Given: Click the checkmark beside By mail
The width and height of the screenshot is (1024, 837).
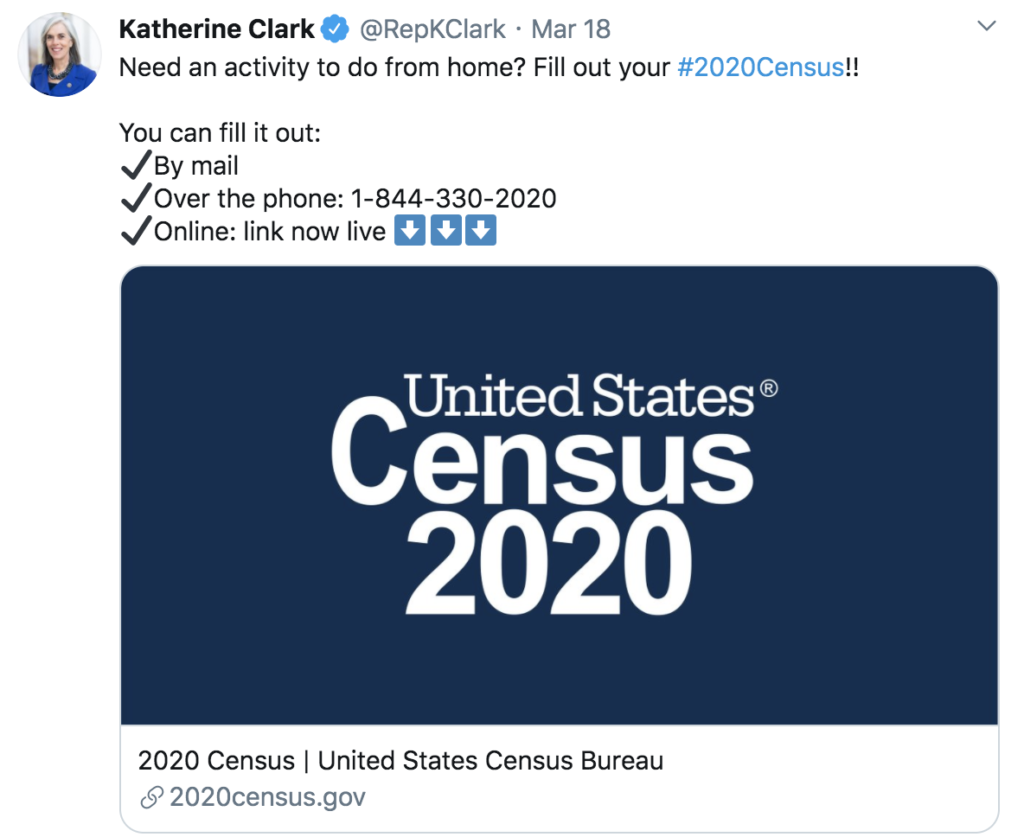Looking at the screenshot, I should 135,165.
